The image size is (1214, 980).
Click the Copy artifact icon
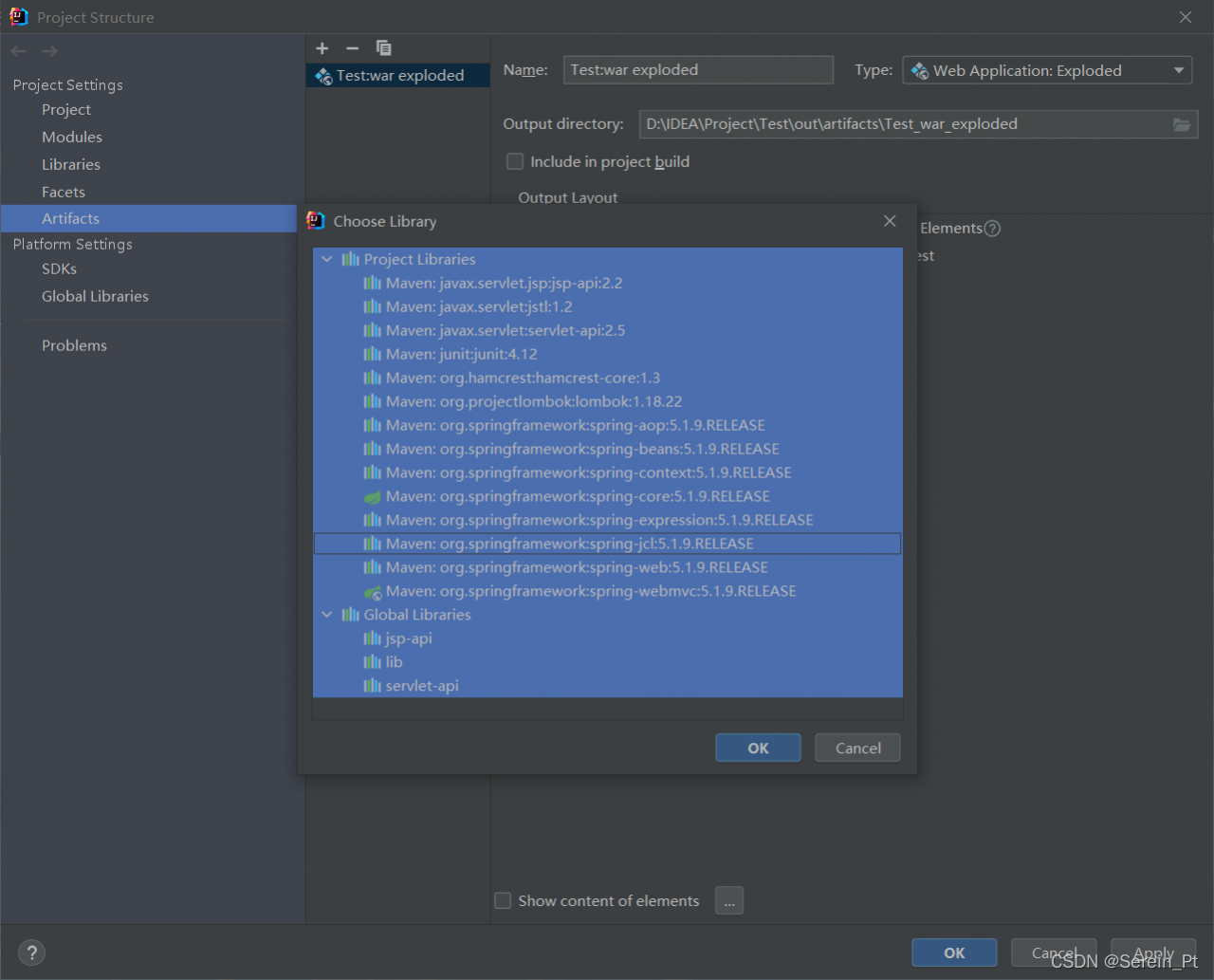(x=383, y=48)
